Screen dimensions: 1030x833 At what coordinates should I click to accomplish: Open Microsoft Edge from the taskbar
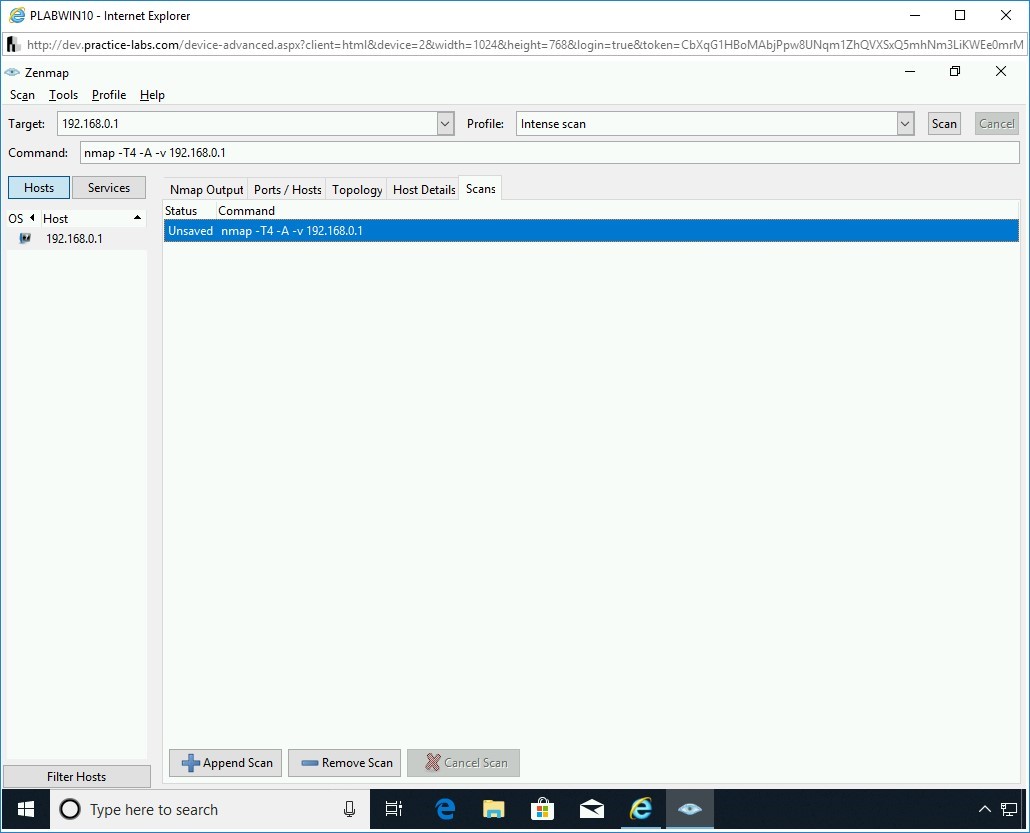click(x=445, y=809)
